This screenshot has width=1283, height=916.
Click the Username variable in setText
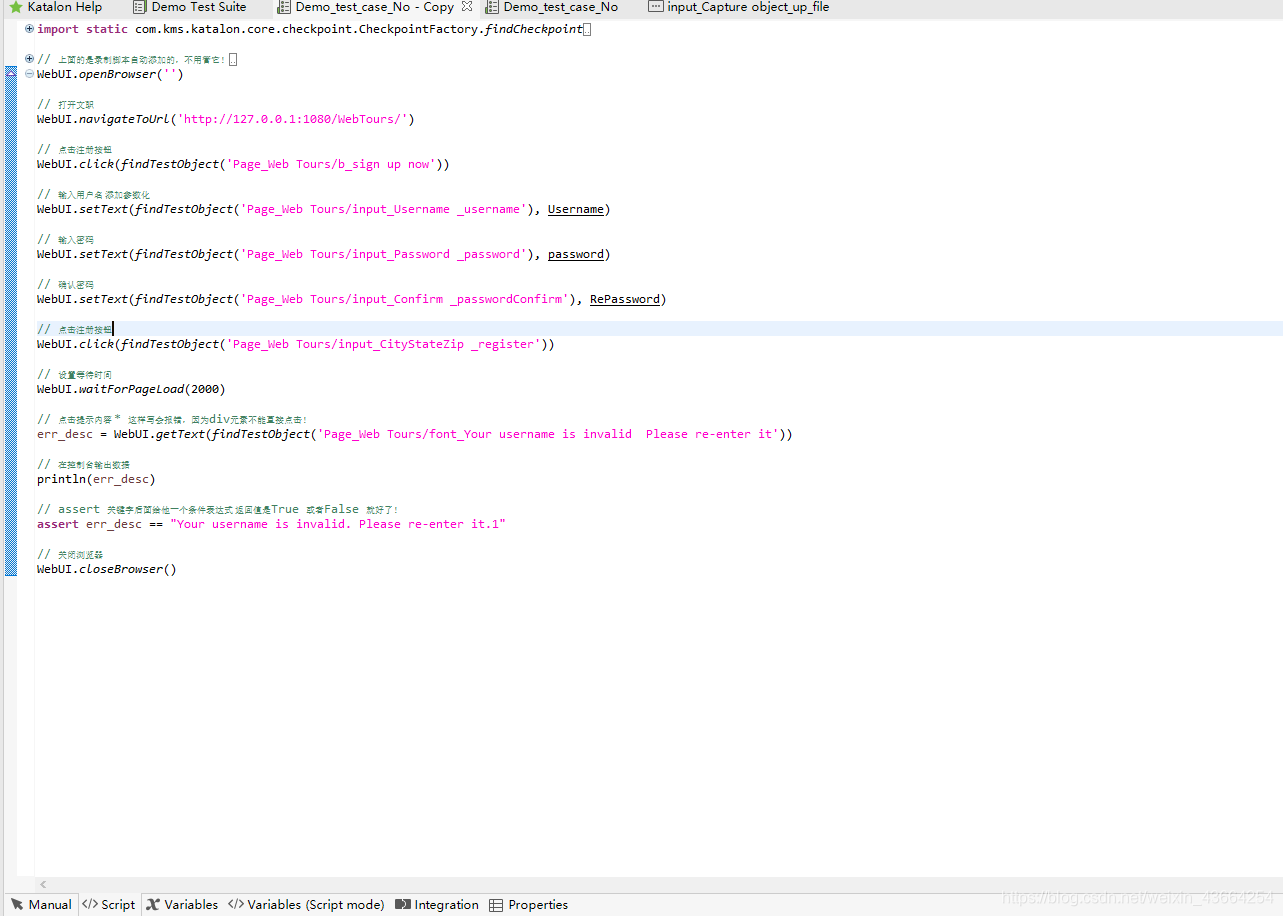point(576,209)
